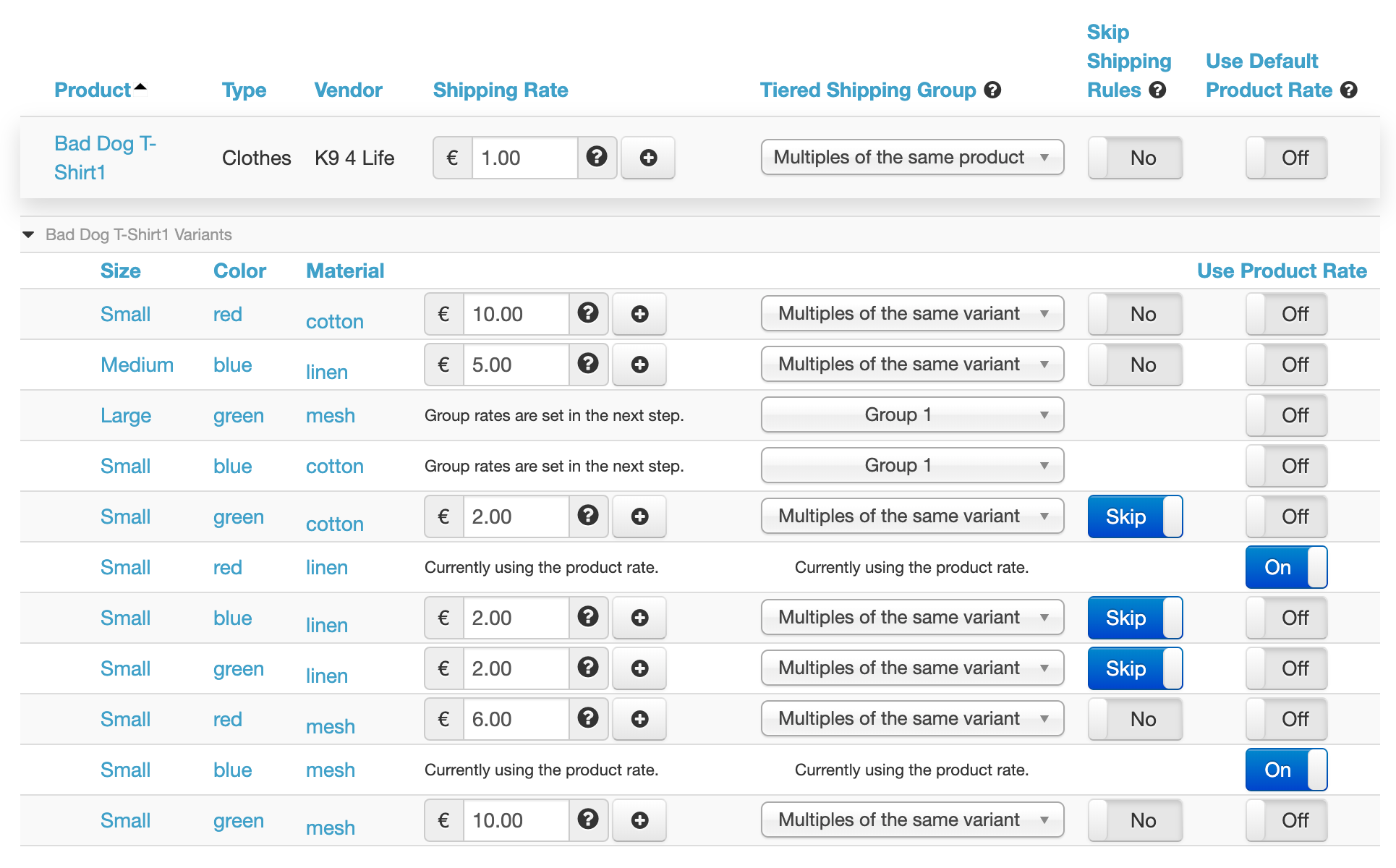Open tiered group dropdown for Small red mesh

[x=912, y=719]
